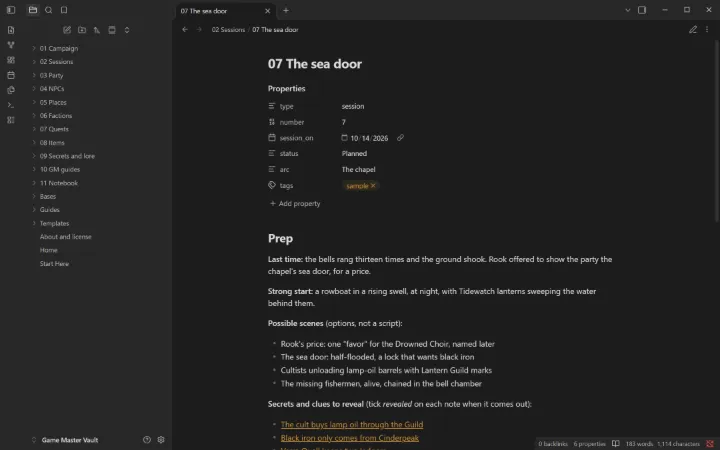Change the file explorer sort order
The height and width of the screenshot is (450, 720).
pos(97,30)
